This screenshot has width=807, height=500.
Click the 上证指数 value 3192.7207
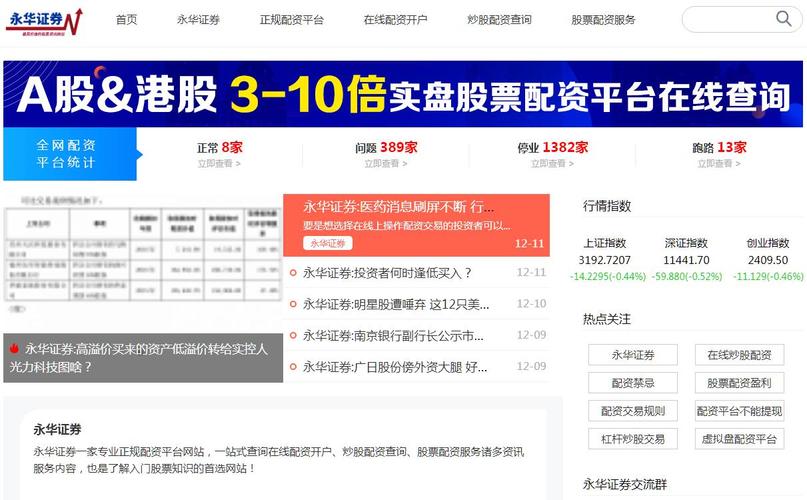[604, 260]
